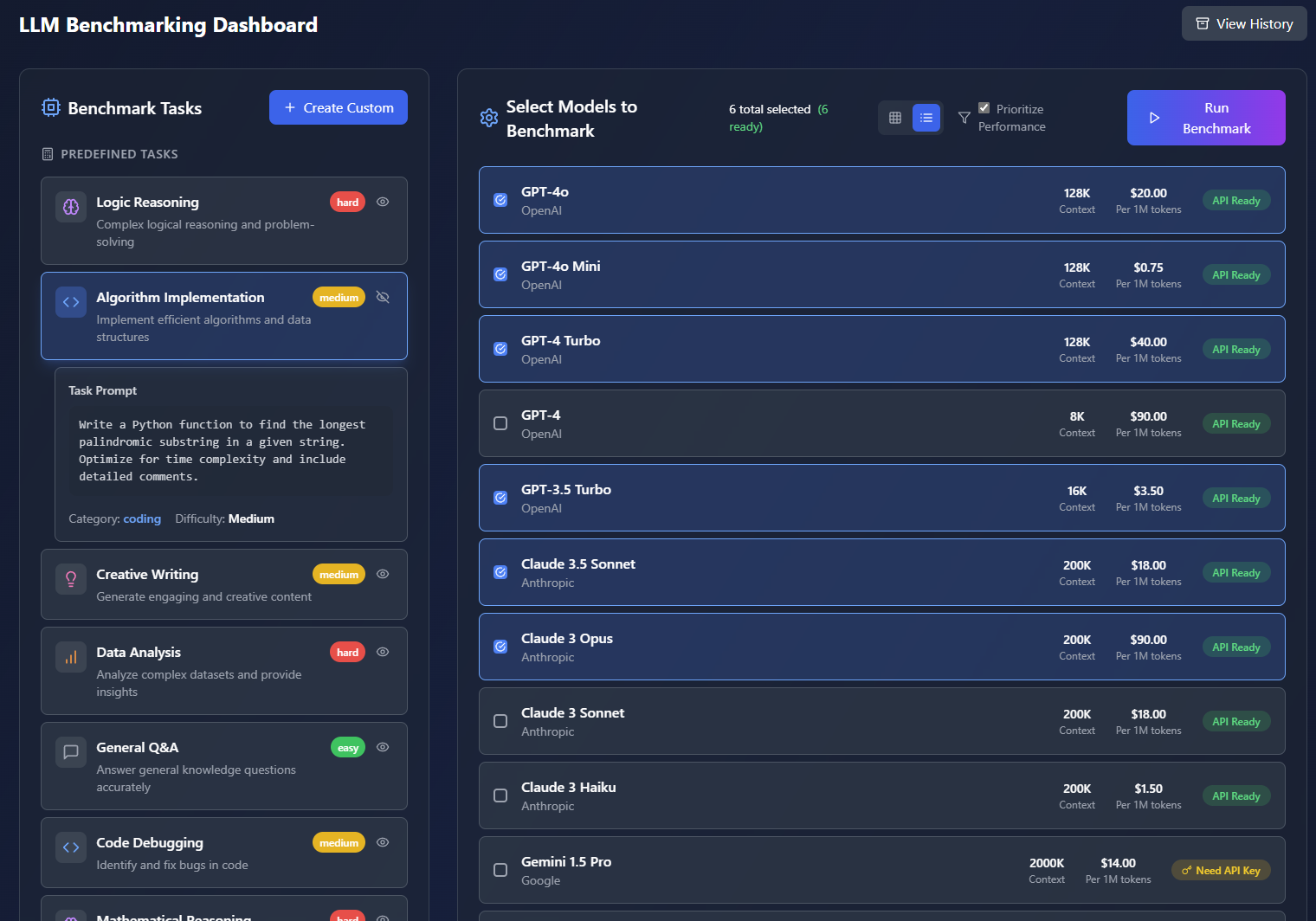Uncheck the Claude 3 Opus model

pyautogui.click(x=500, y=647)
